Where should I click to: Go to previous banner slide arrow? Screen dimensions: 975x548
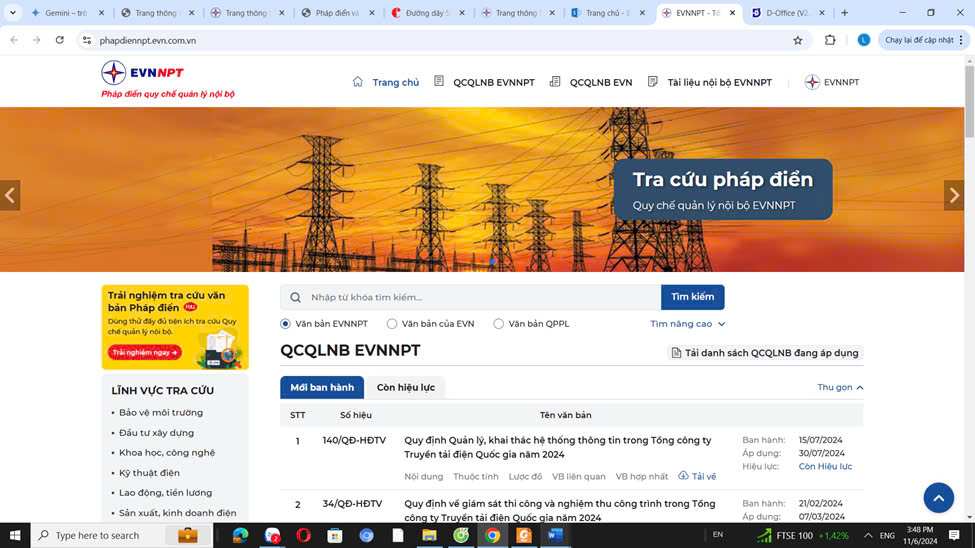10,195
